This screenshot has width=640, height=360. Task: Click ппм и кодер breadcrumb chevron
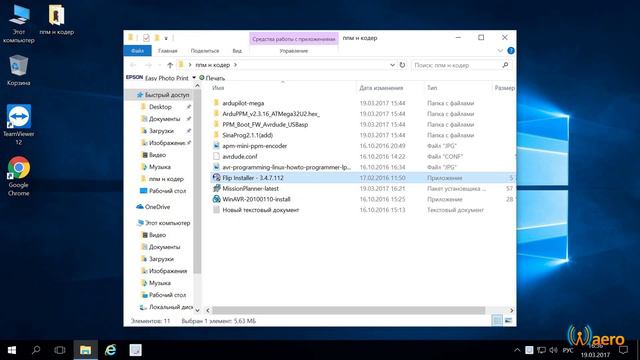click(236, 65)
